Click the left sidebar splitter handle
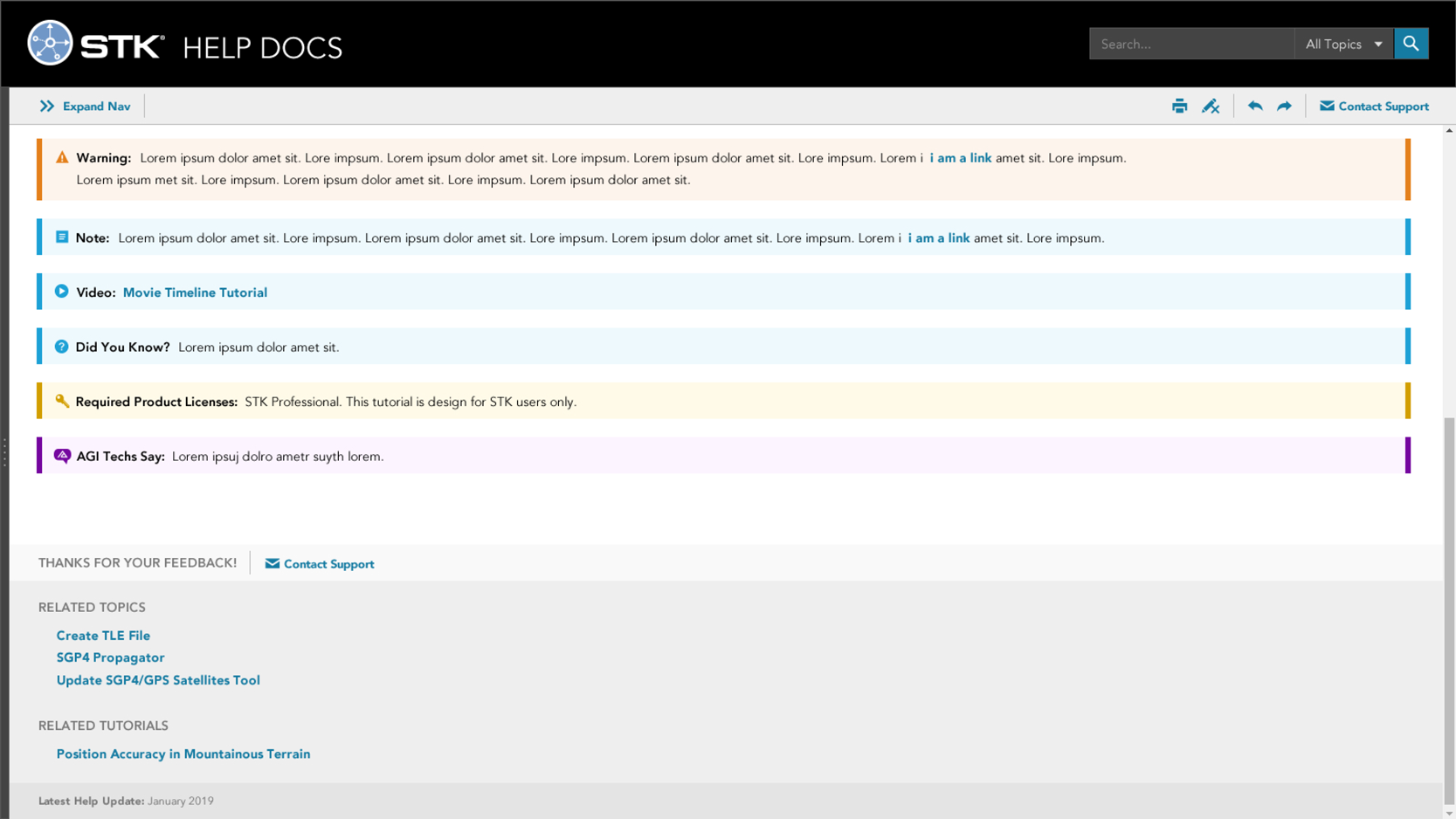This screenshot has width=1456, height=819. [x=4, y=452]
